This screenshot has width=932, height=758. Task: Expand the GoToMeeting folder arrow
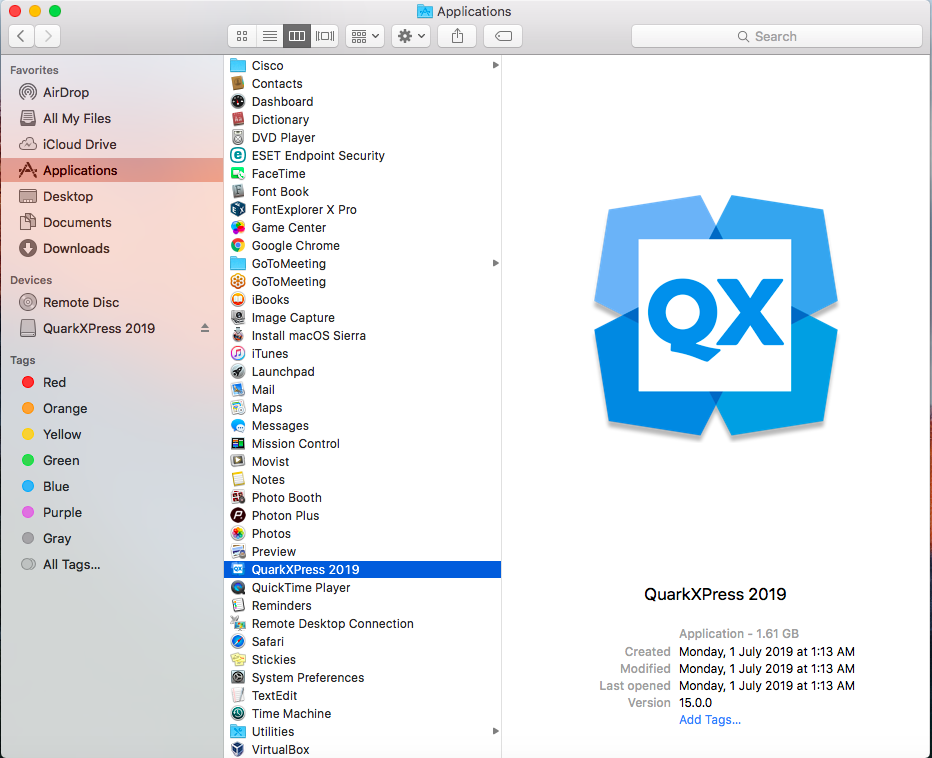(x=495, y=263)
